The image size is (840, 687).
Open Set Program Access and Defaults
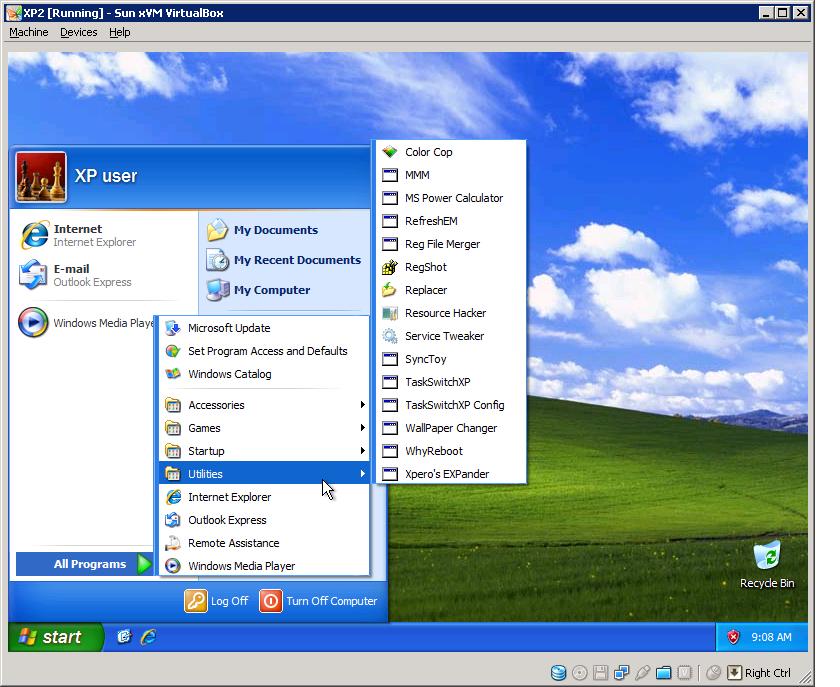pos(264,351)
